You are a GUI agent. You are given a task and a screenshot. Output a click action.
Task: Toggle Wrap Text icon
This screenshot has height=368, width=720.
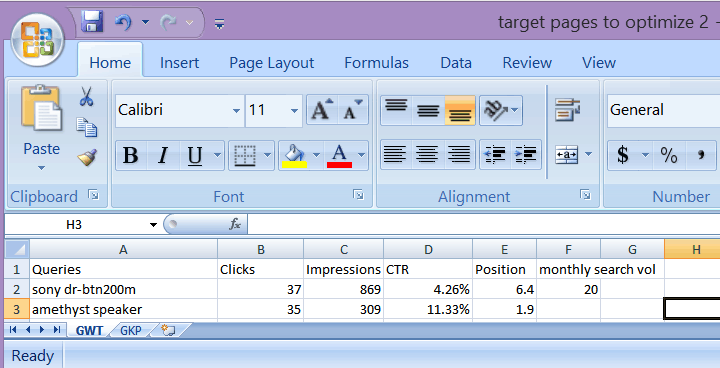coord(568,110)
